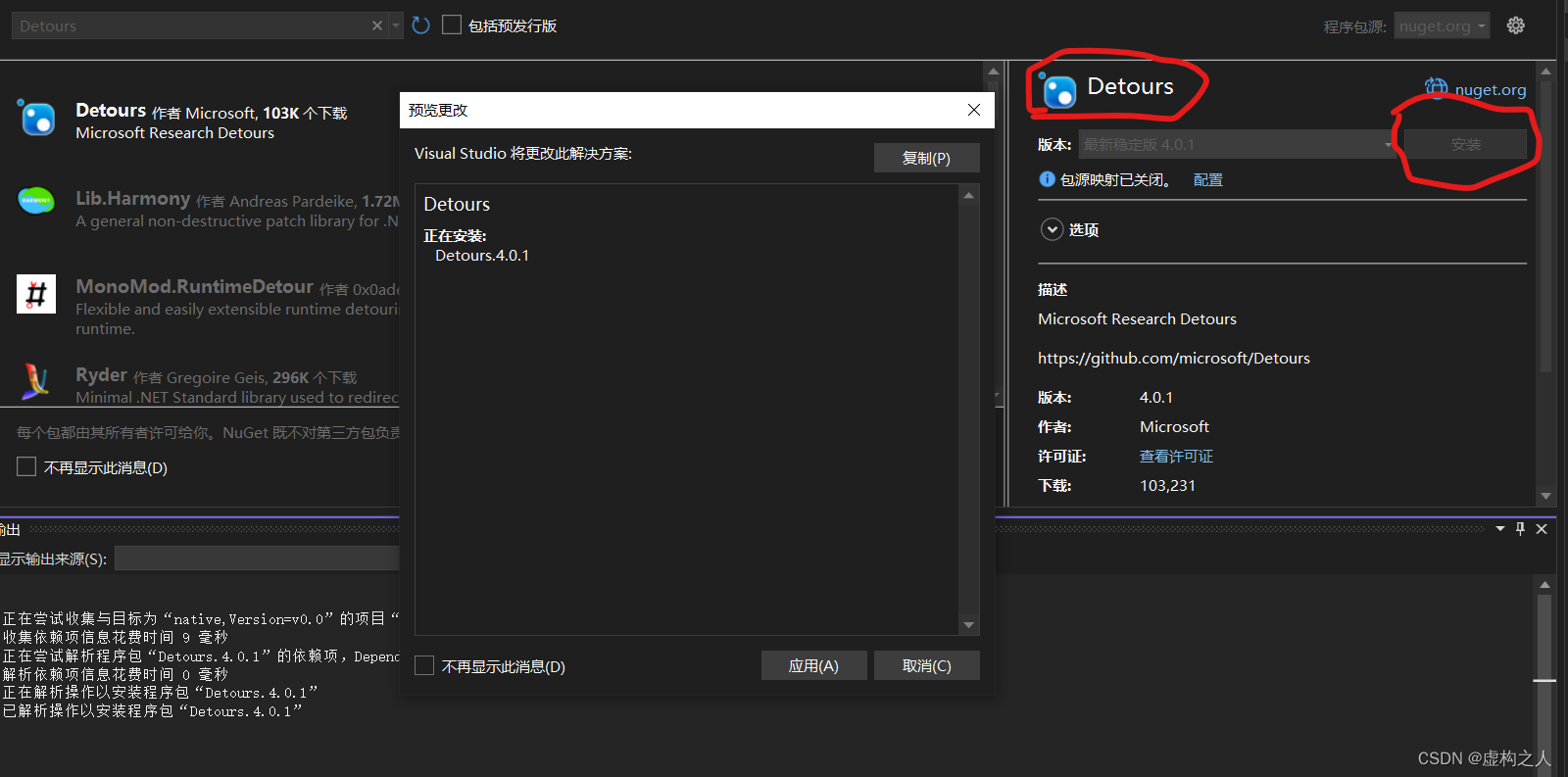Click scroll up arrow in preview list scrollbar
Image resolution: width=1568 pixels, height=777 pixels.
pos(968,196)
